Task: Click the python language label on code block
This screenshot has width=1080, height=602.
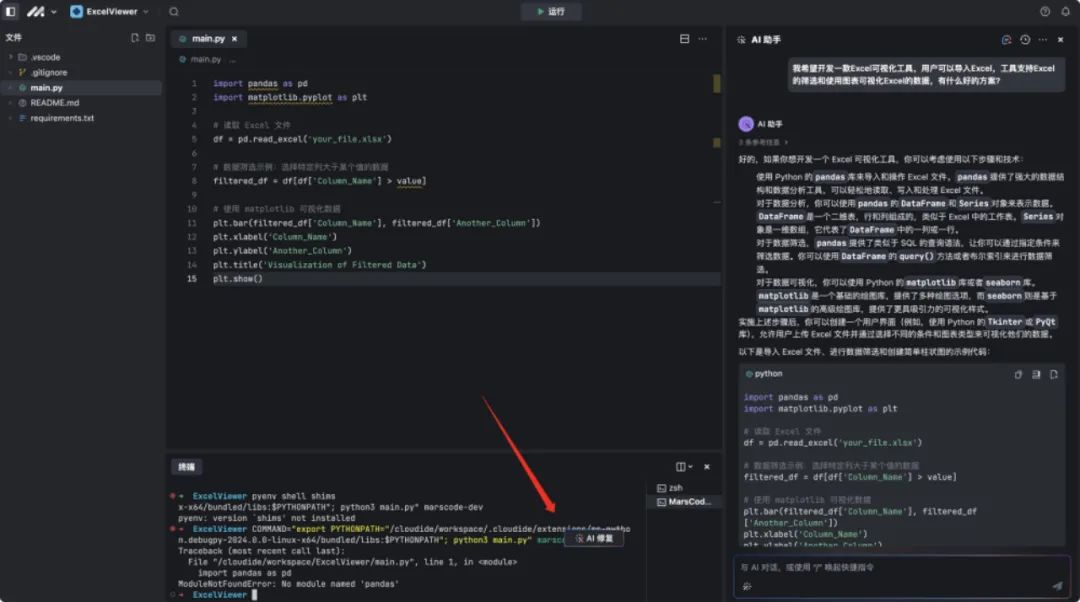Action: tap(768, 374)
